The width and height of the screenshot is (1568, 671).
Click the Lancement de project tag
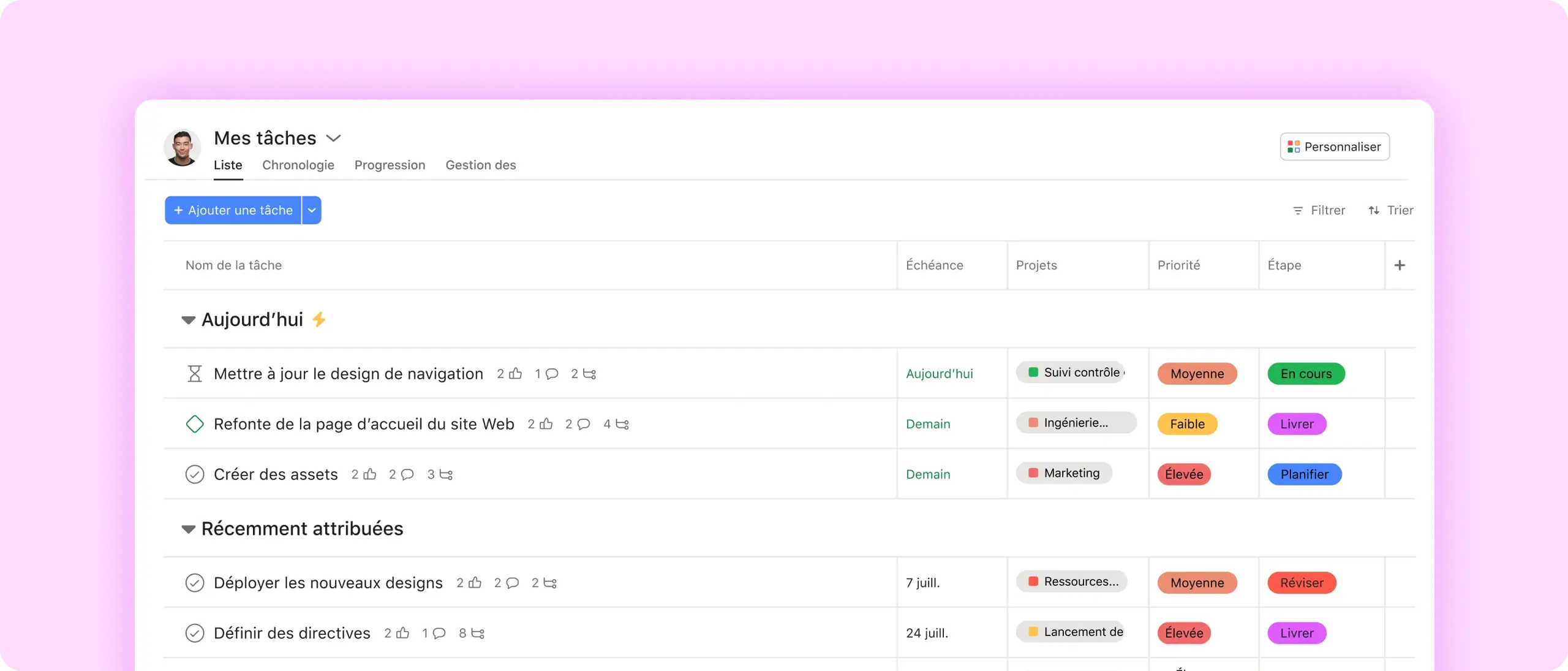[1071, 632]
